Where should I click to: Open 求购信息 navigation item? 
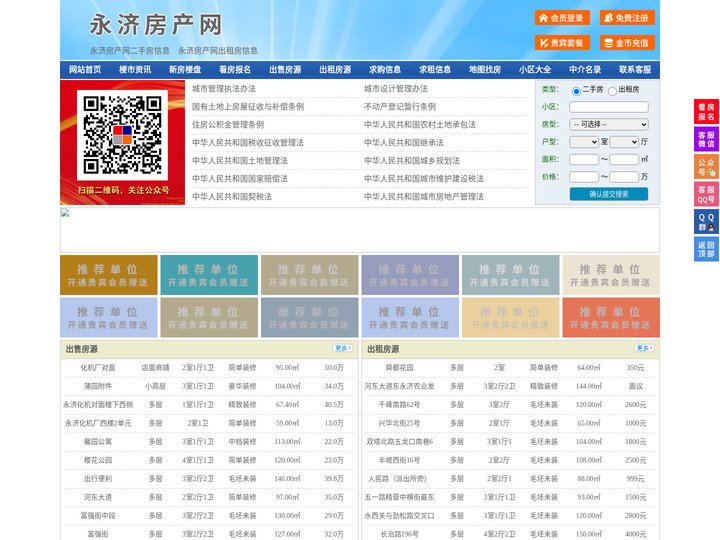[385, 70]
